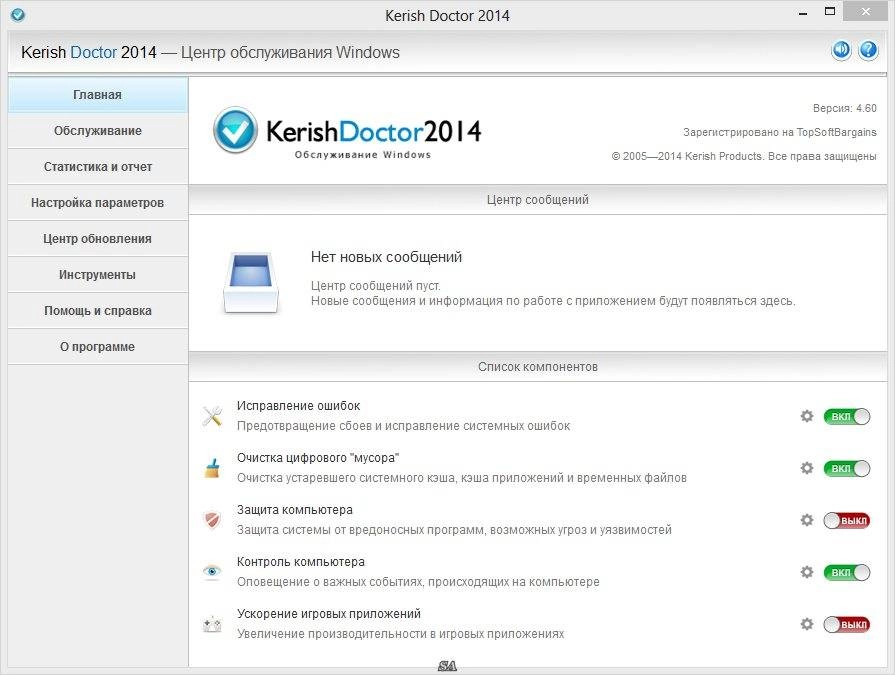Click the Kerish Products copyright line
The image size is (895, 675).
744,156
